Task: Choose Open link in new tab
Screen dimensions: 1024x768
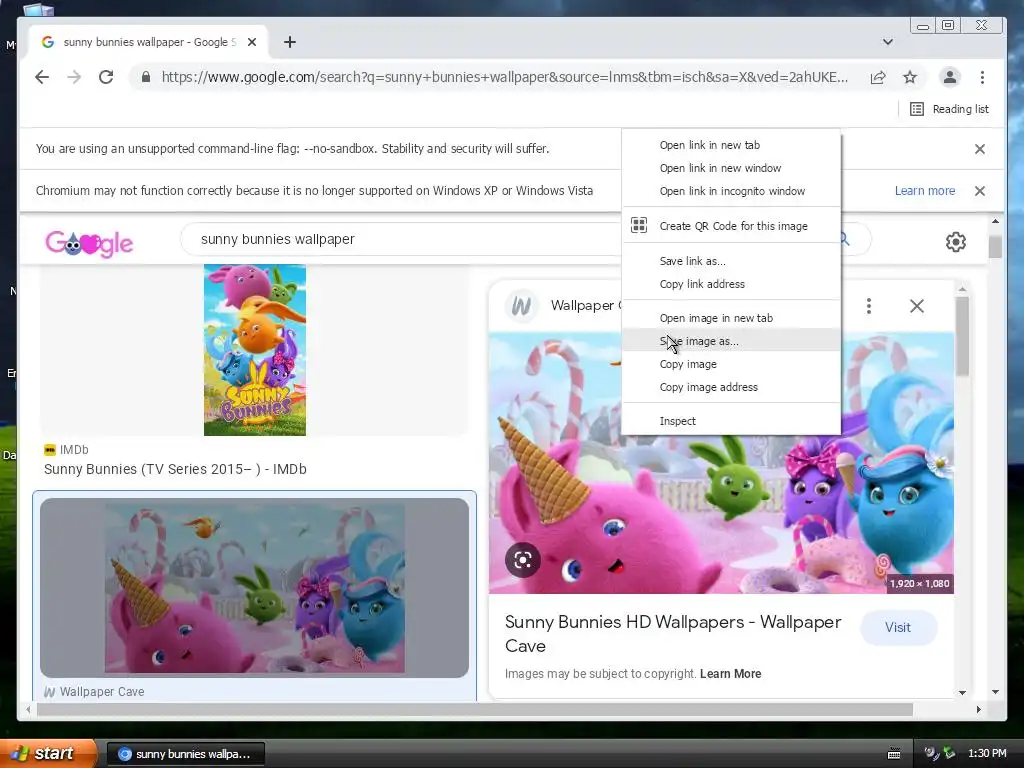Action: pyautogui.click(x=731, y=145)
